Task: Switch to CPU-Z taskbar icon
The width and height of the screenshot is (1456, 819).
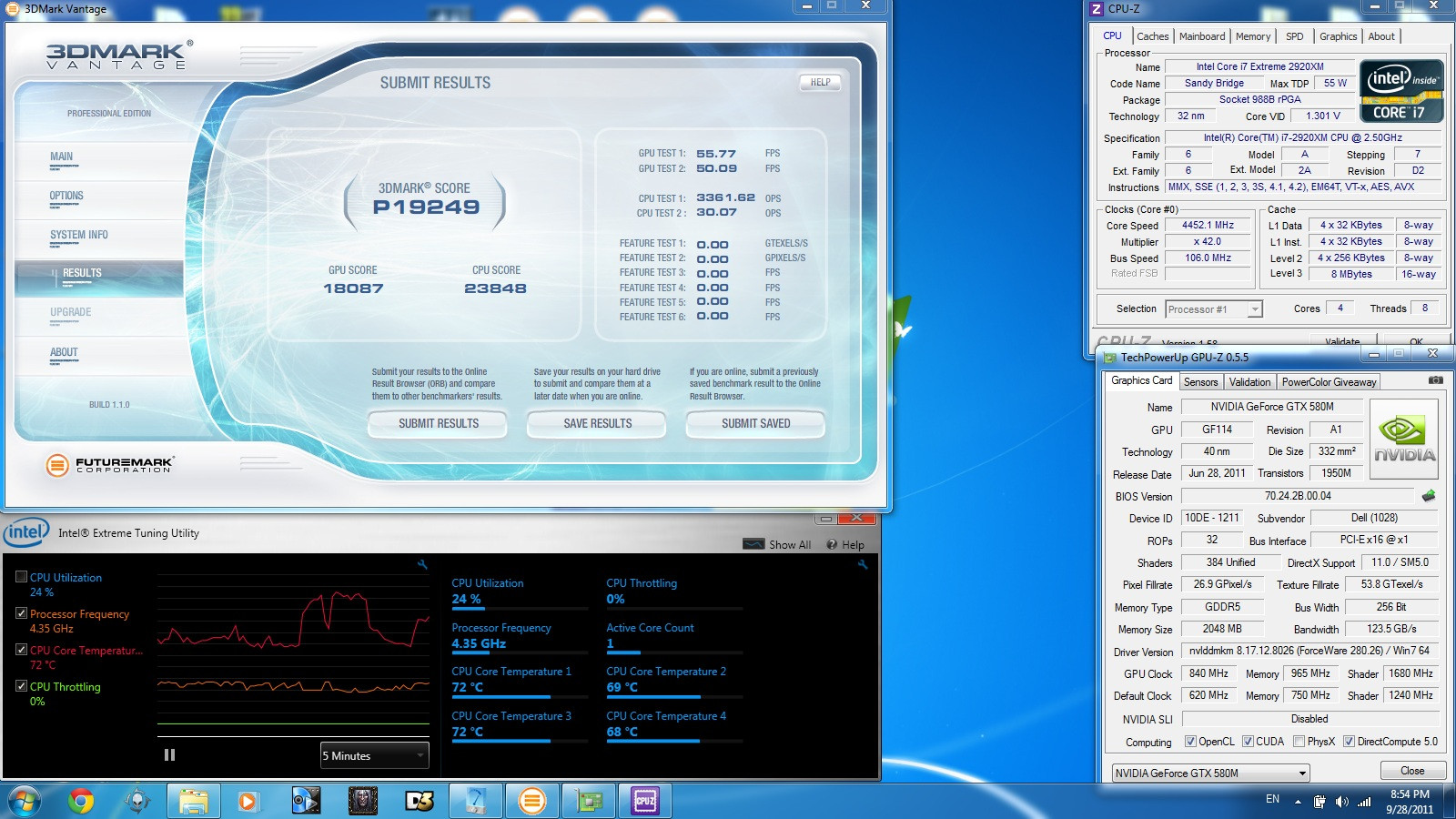Action: pos(645,801)
